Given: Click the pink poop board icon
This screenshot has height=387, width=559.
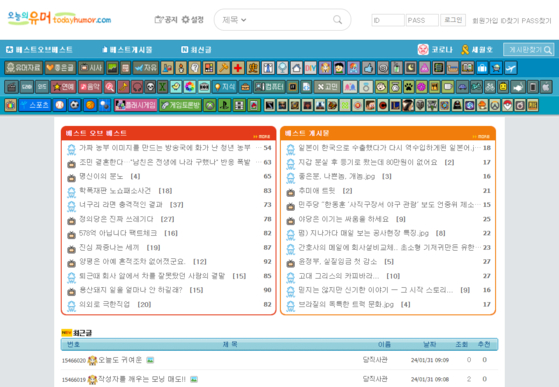Looking at the screenshot, I should tap(424, 68).
